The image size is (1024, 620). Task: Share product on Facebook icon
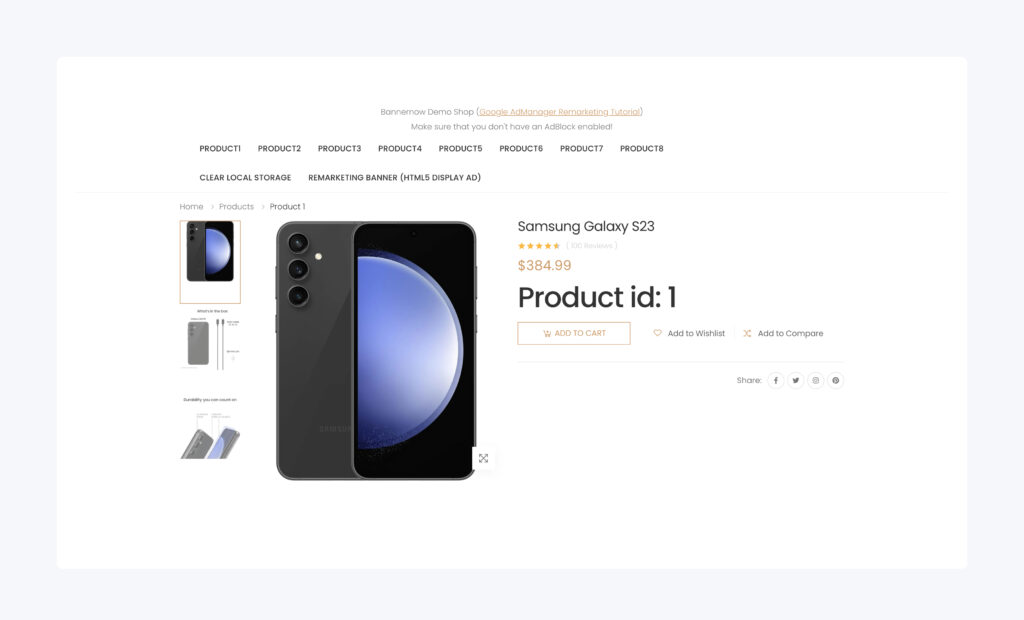775,380
